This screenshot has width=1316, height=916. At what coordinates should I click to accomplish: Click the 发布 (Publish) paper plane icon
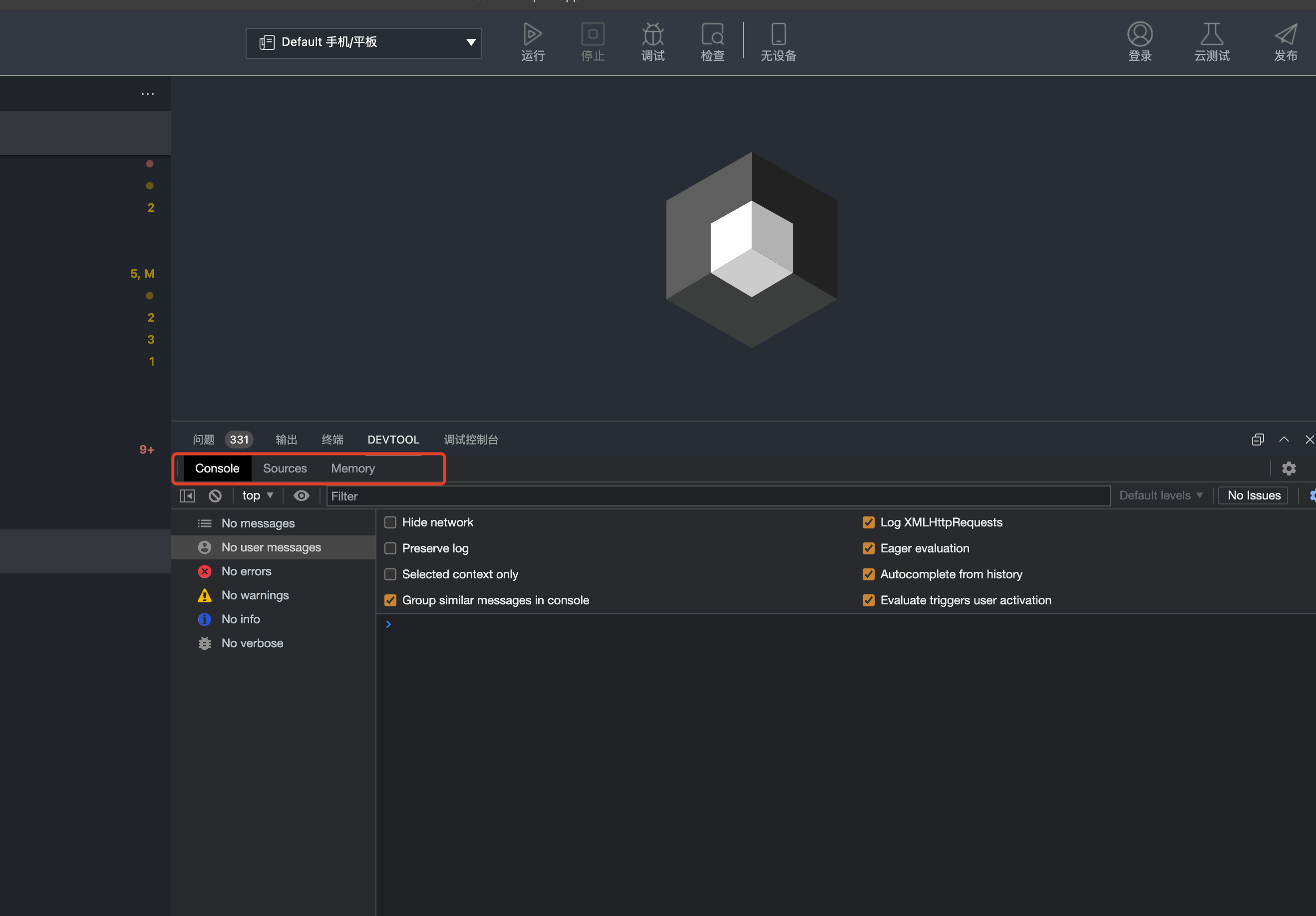tap(1286, 34)
